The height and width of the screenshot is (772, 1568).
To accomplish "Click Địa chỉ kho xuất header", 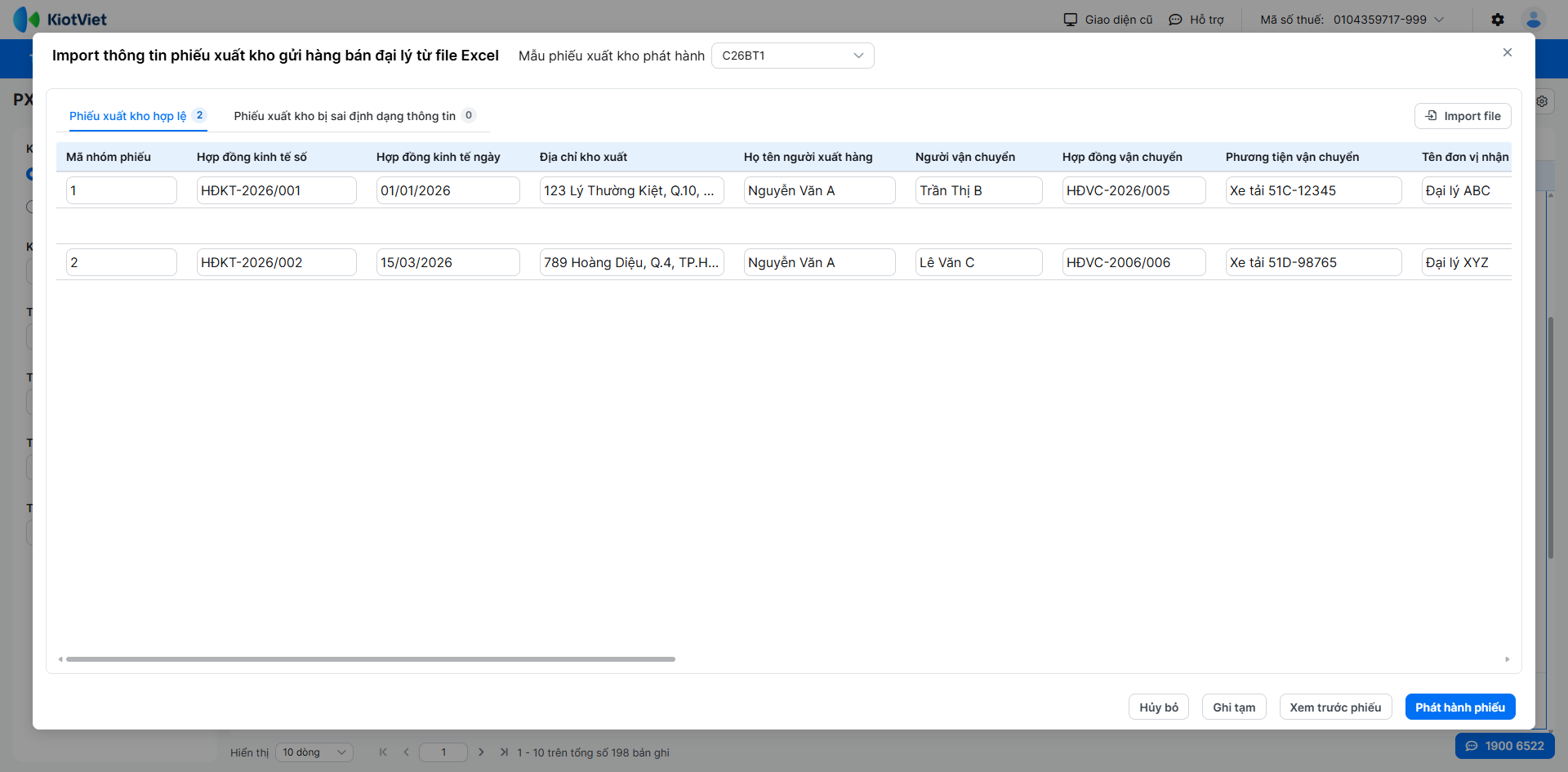I will pos(583,157).
